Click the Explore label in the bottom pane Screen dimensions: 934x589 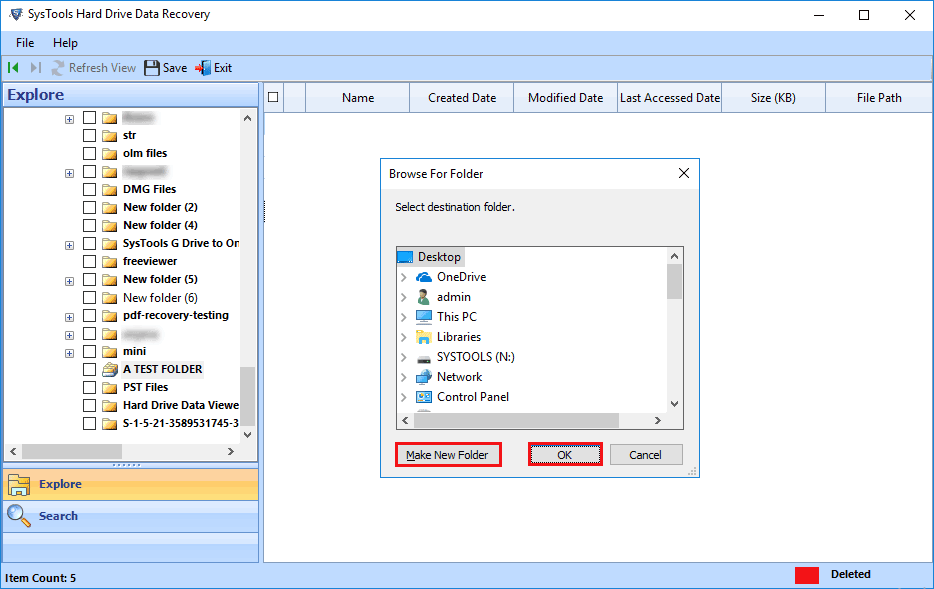coord(60,484)
